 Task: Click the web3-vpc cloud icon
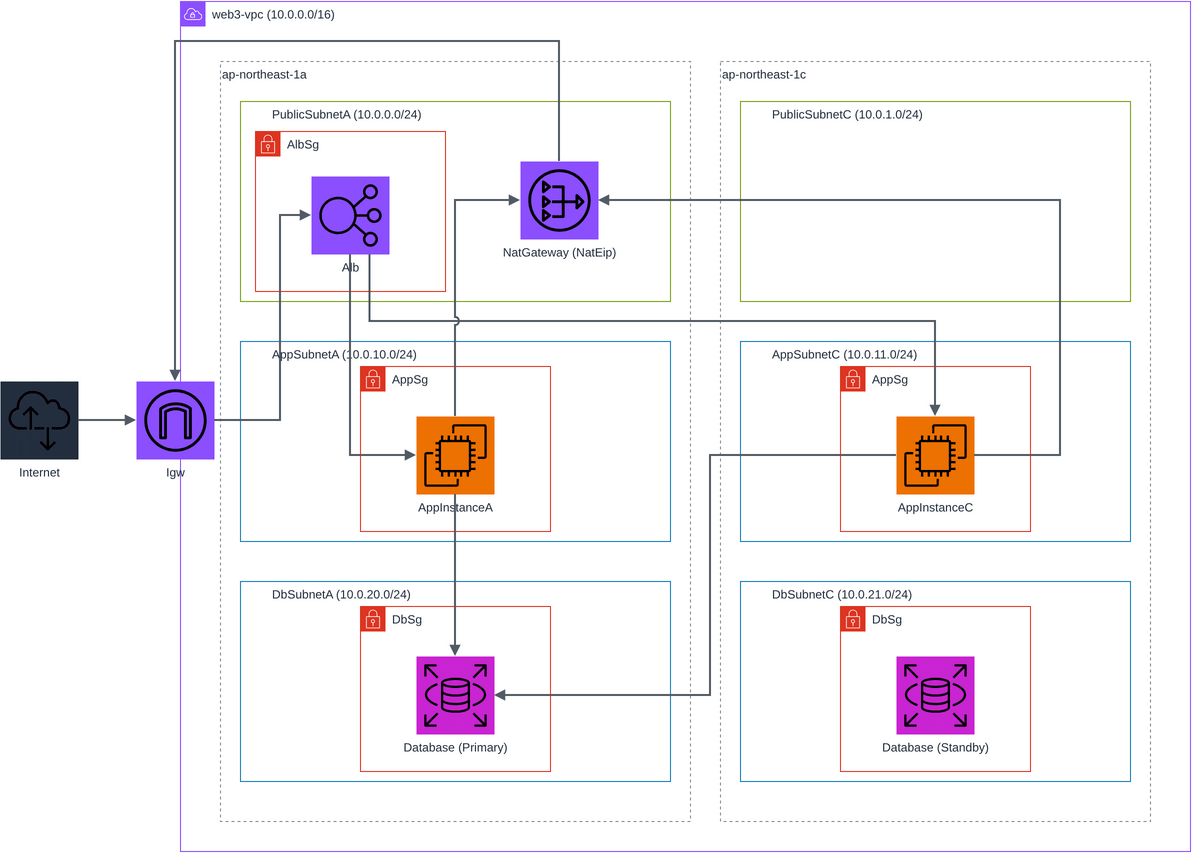[x=193, y=14]
